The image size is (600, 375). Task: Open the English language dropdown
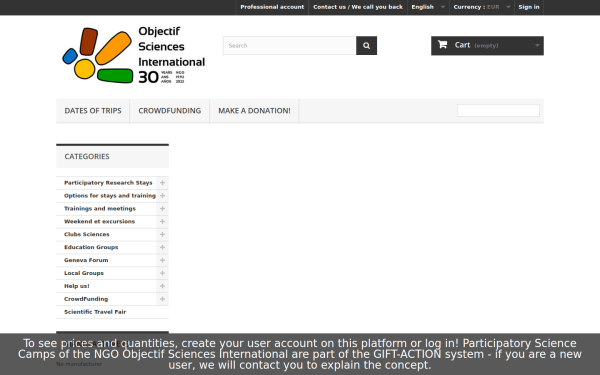click(x=428, y=7)
